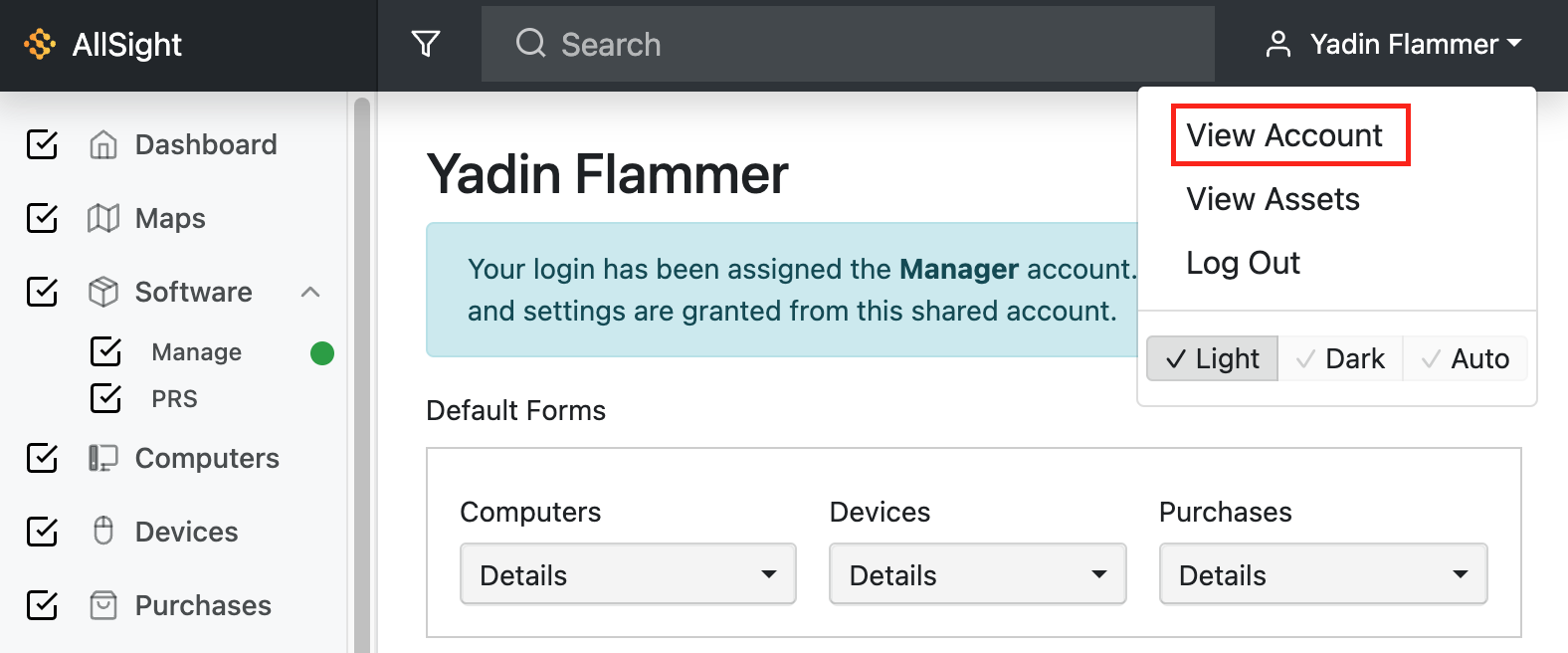Open the filter funnel icon
Image resolution: width=1568 pixels, height=653 pixels.
tap(426, 44)
